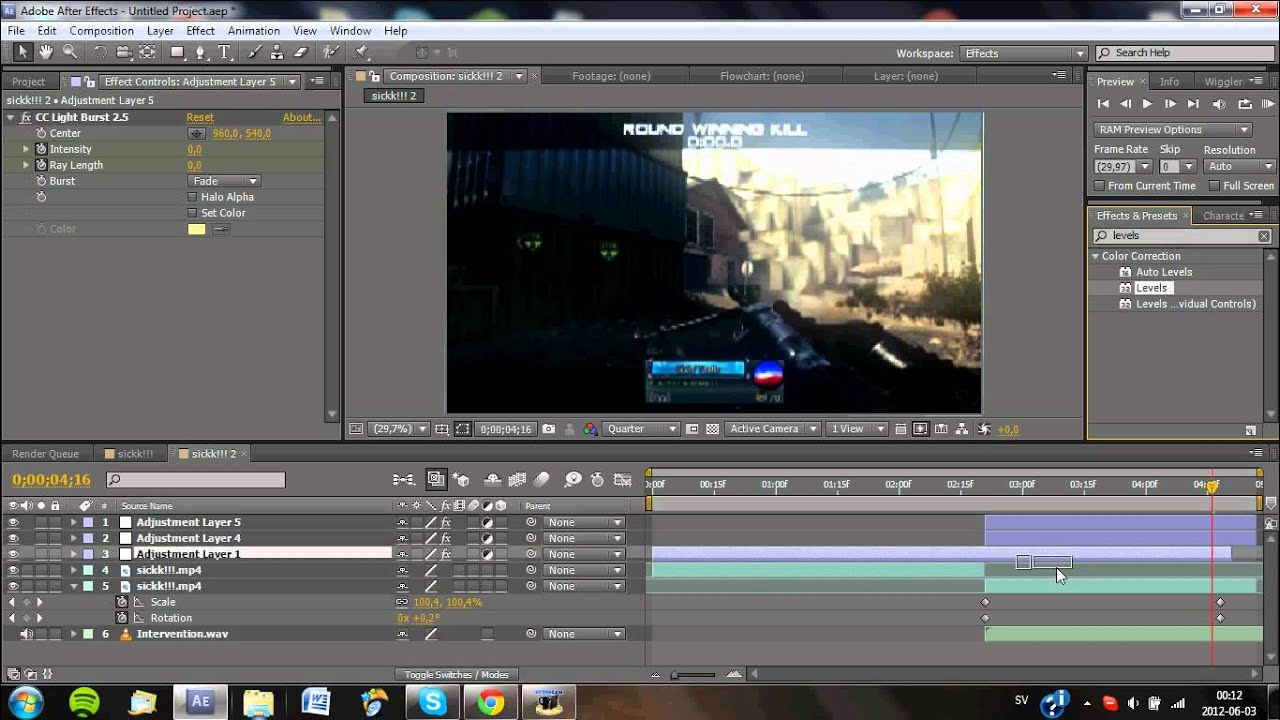Select the Horizontal Type tool
1280x720 pixels.
click(224, 52)
